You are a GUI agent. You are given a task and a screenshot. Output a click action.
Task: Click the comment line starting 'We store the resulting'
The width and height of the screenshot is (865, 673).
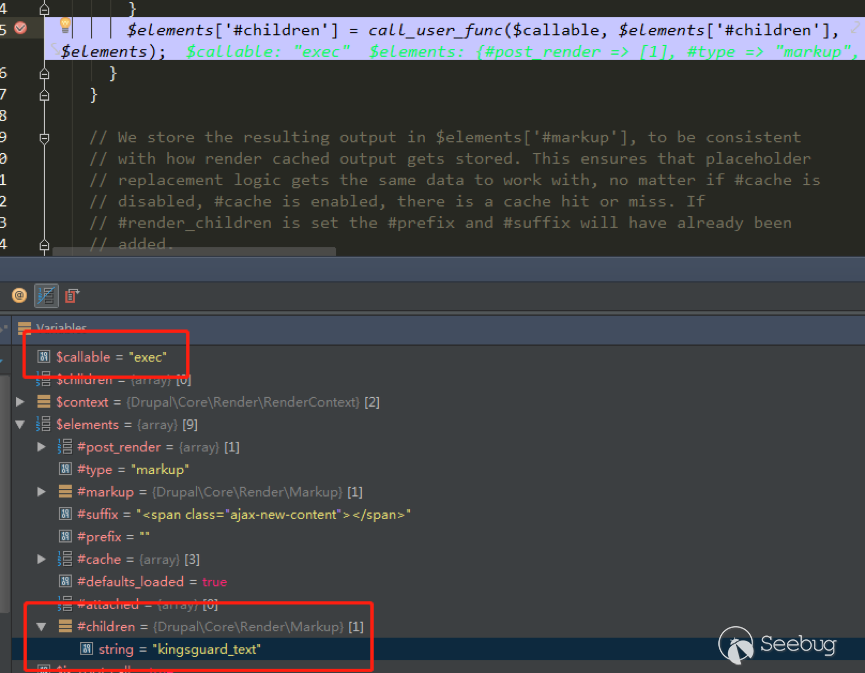445,137
